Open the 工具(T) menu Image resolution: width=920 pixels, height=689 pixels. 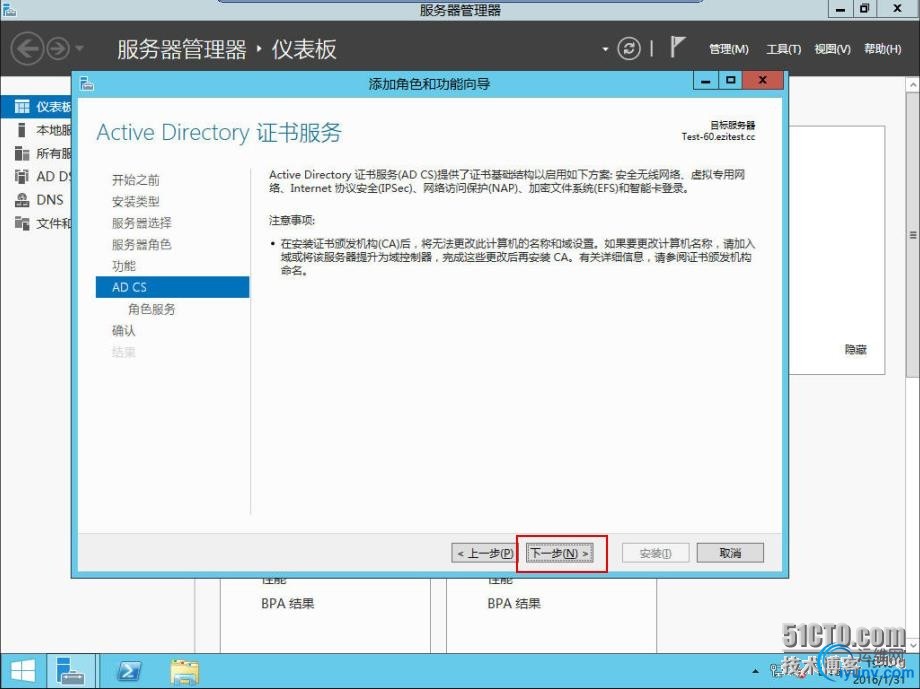783,49
